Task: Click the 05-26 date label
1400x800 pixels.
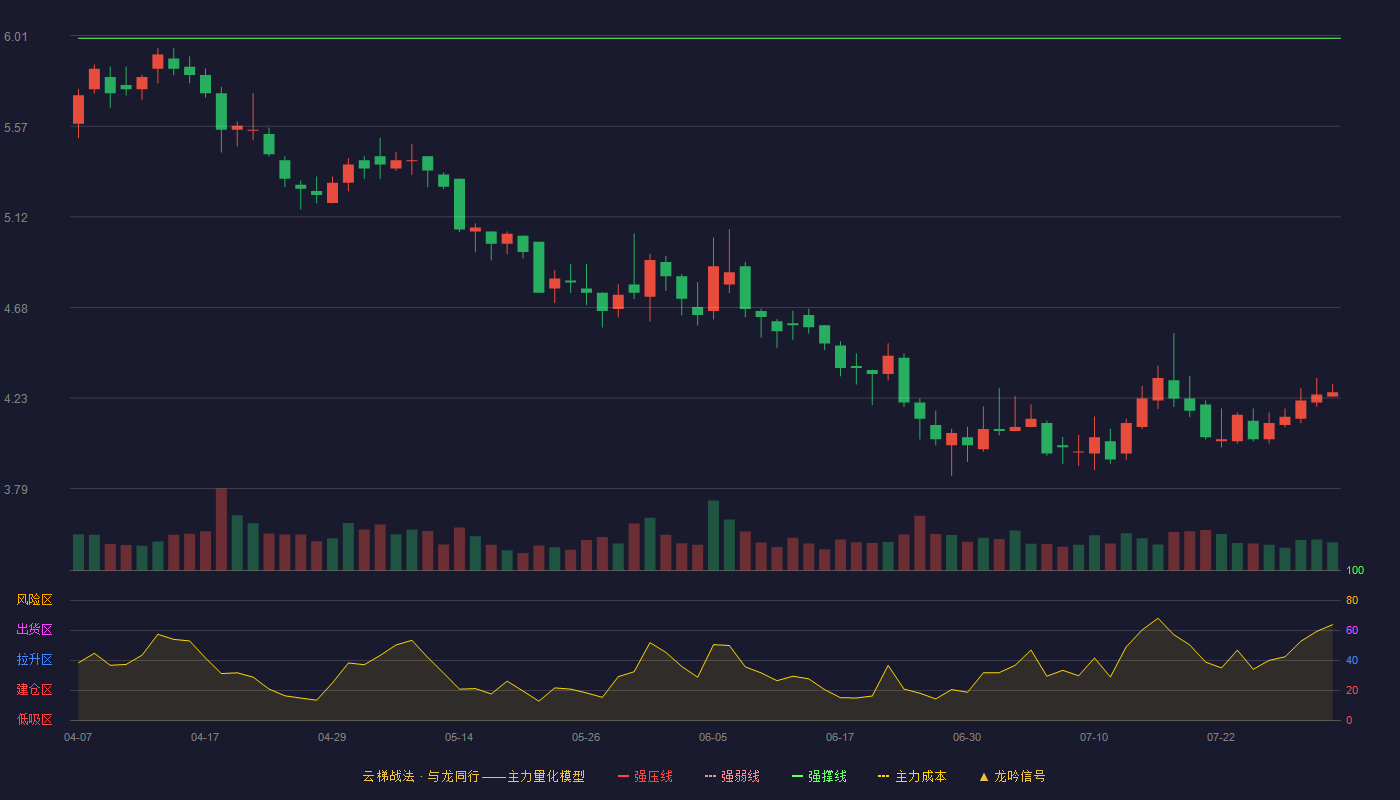Action: (586, 737)
